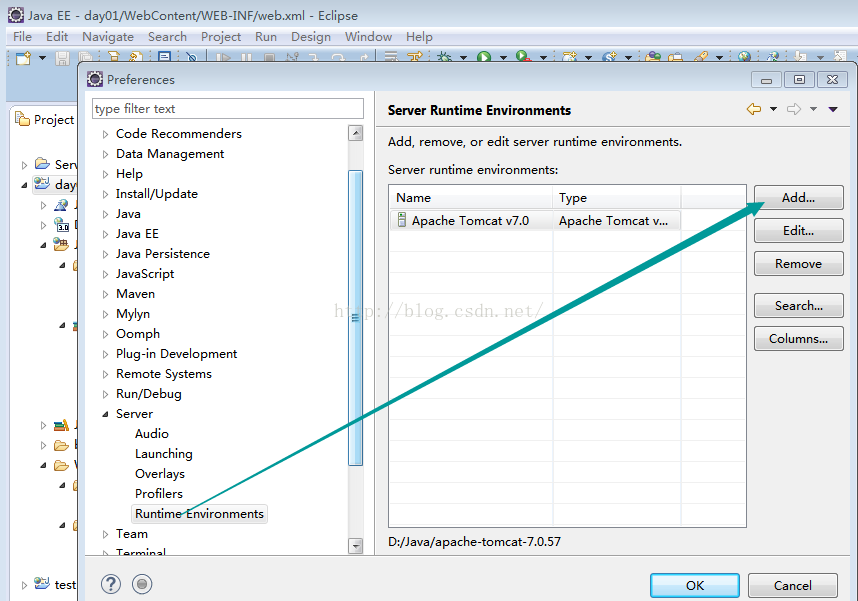
Task: Click the Search... button in Preferences
Action: (x=798, y=305)
